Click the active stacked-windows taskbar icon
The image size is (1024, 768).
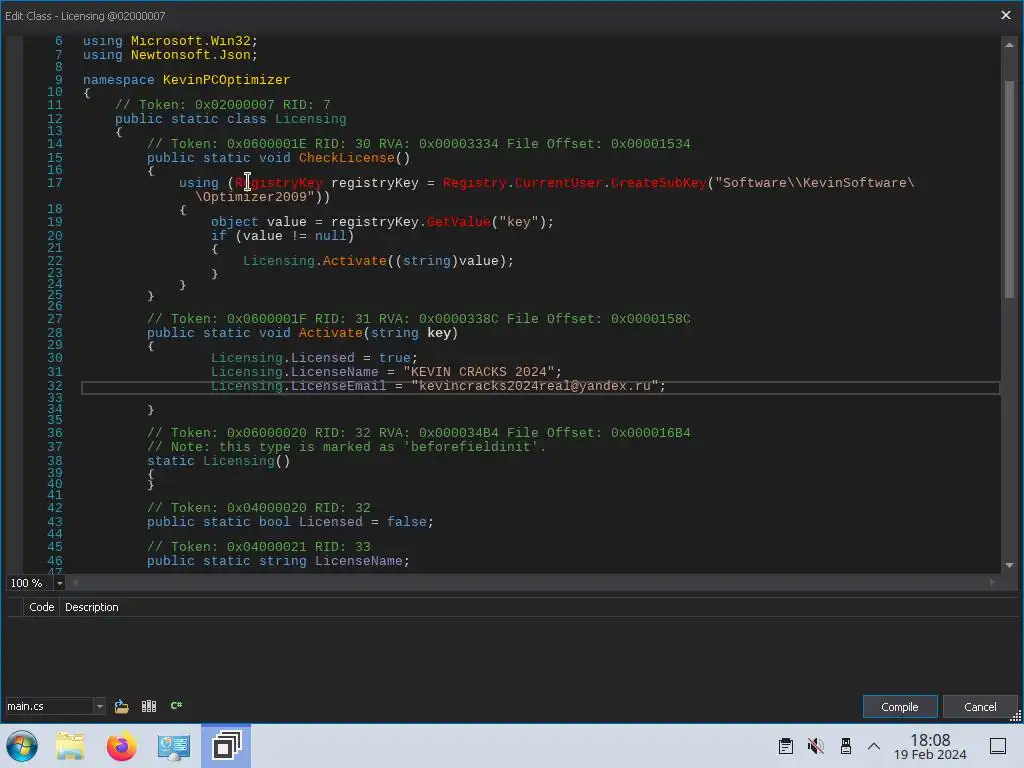pyautogui.click(x=226, y=746)
